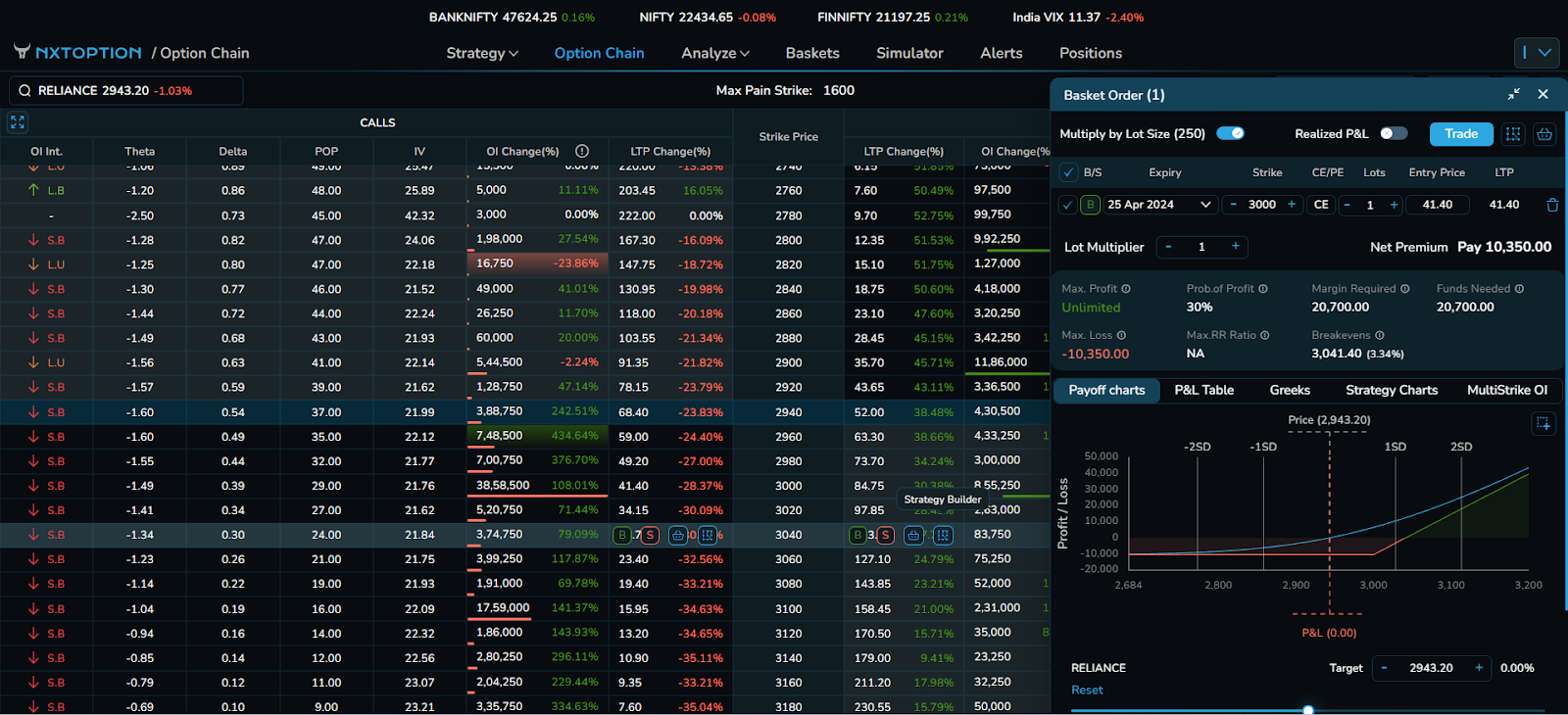Decrease Lot Multiplier with minus

pyautogui.click(x=1168, y=247)
